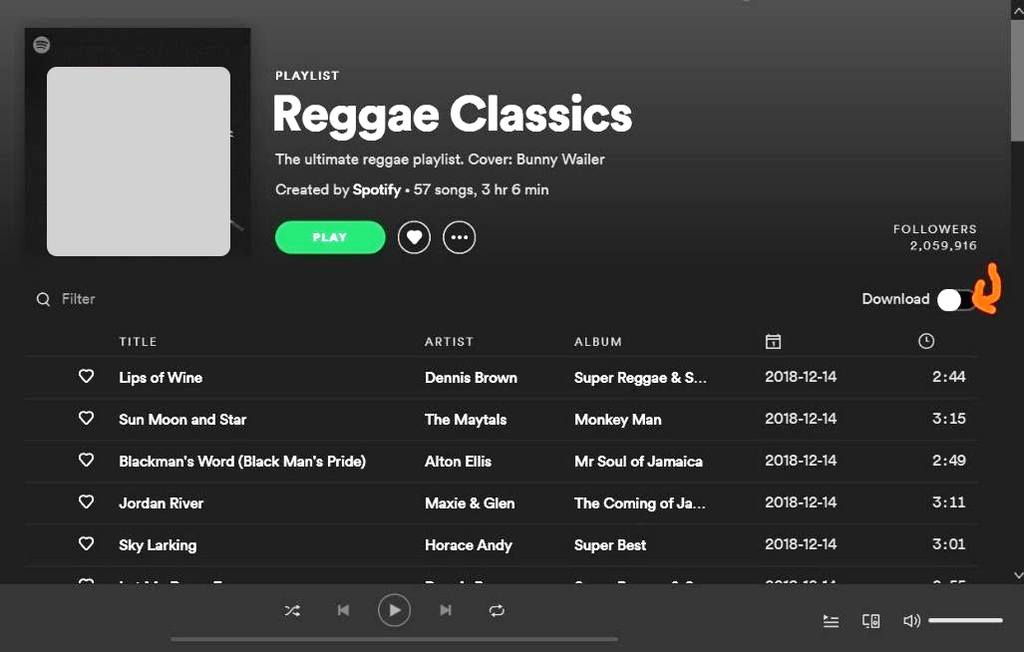Sort tracks by TITLE column
1024x652 pixels.
[138, 342]
